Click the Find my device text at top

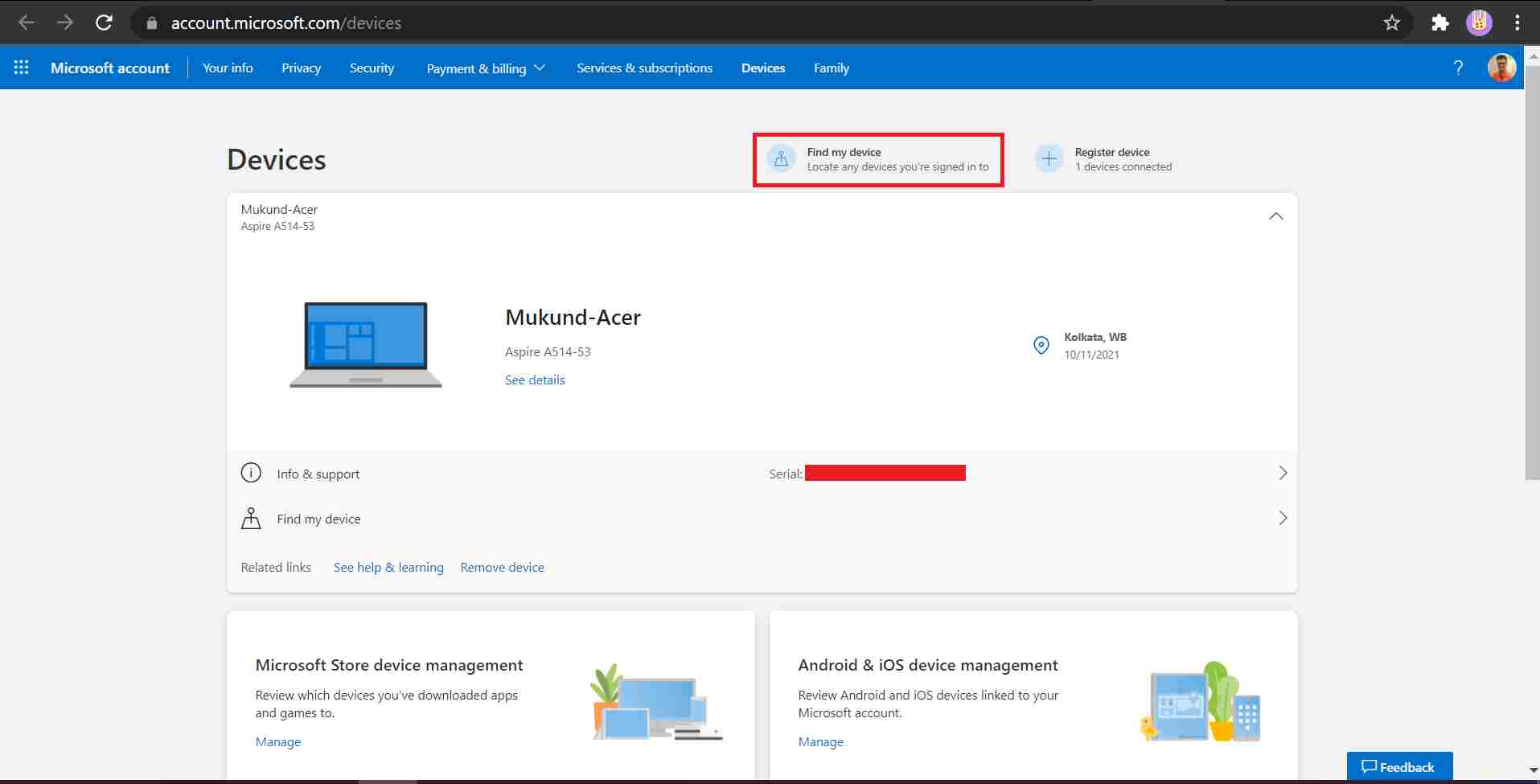tap(844, 152)
